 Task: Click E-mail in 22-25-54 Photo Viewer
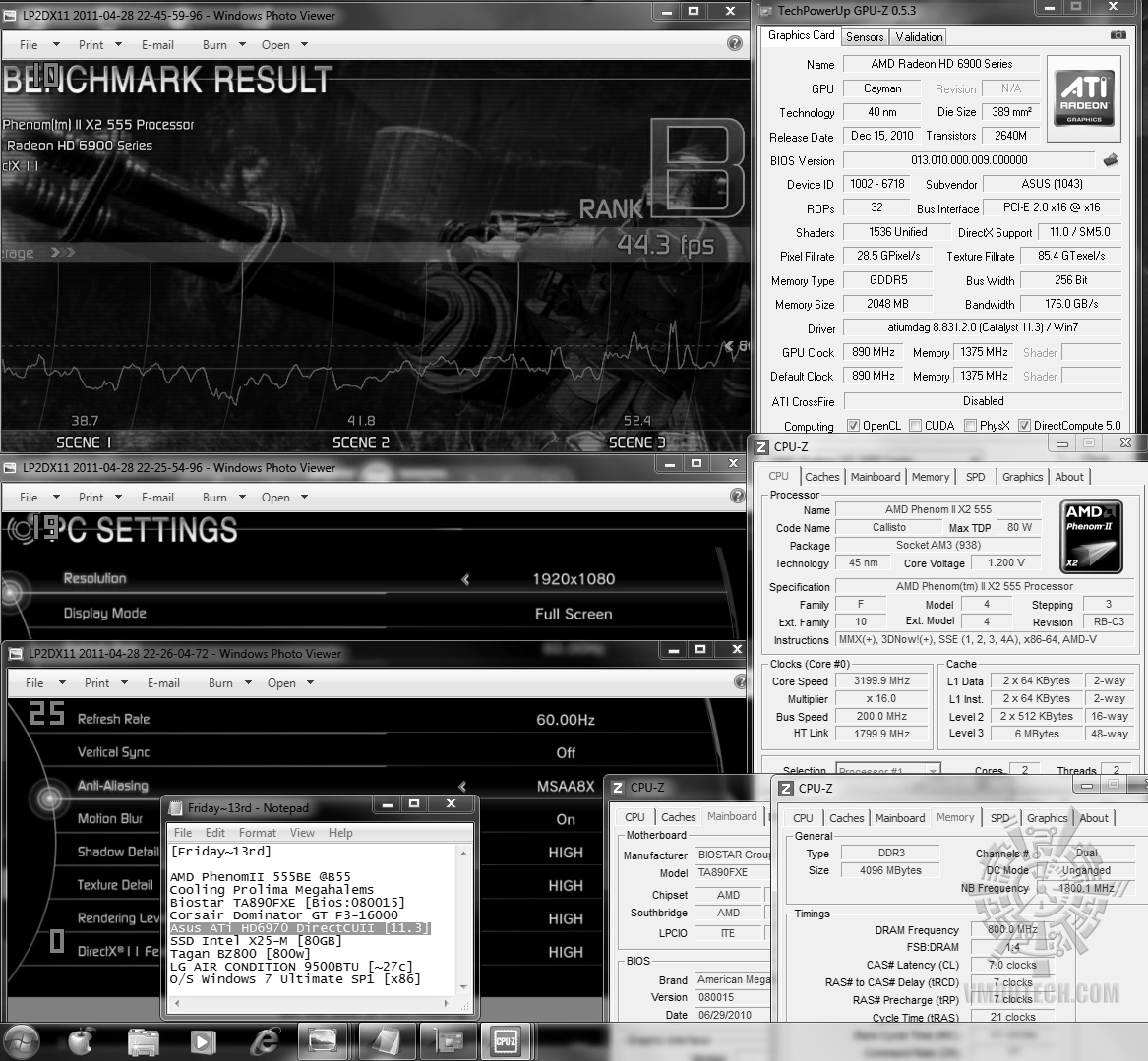157,497
